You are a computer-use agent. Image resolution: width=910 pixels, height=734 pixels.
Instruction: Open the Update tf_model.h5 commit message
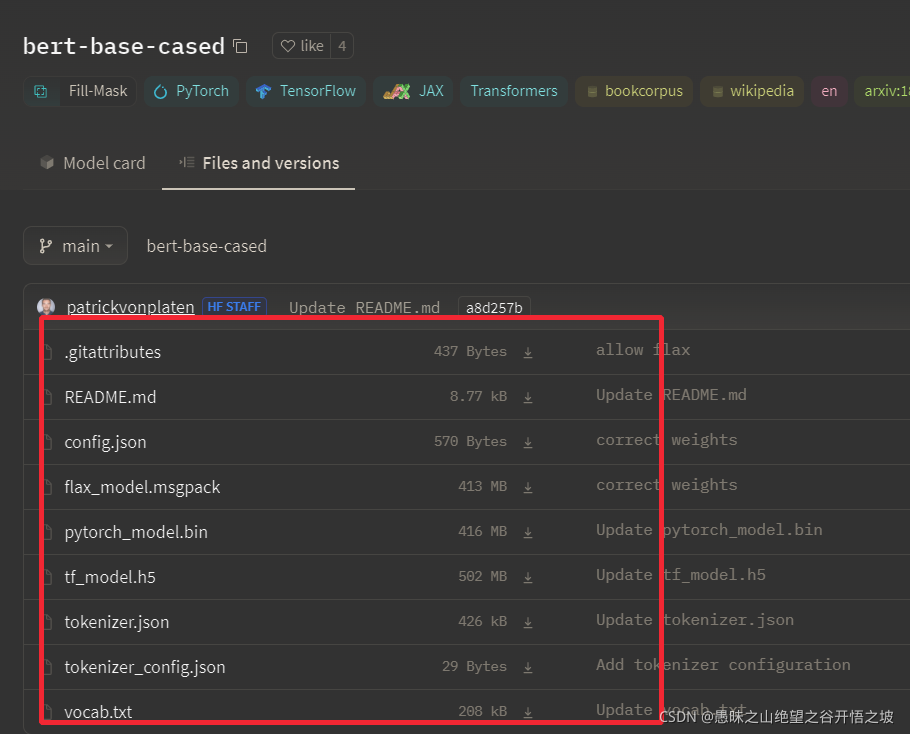coord(681,575)
